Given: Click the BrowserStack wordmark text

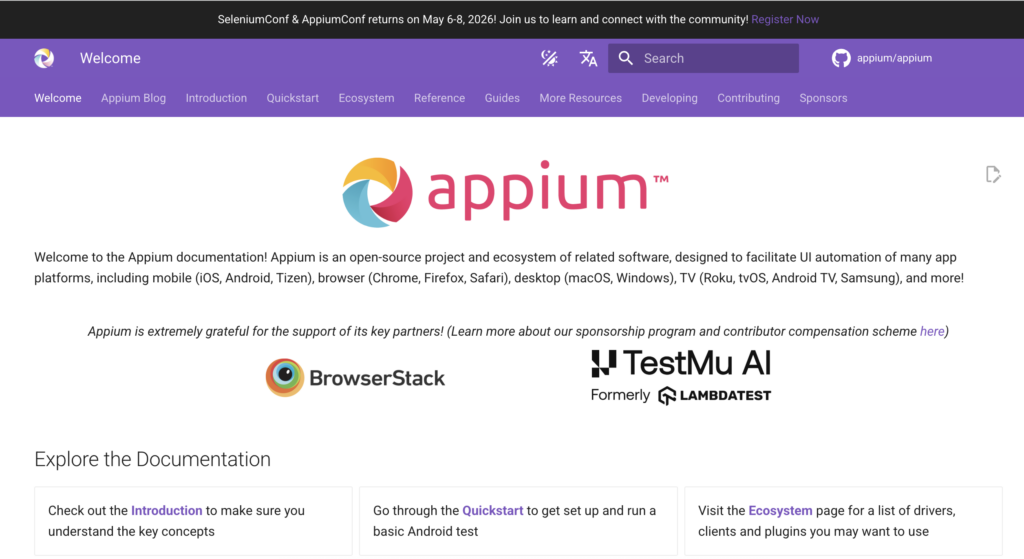Looking at the screenshot, I should click(x=377, y=377).
